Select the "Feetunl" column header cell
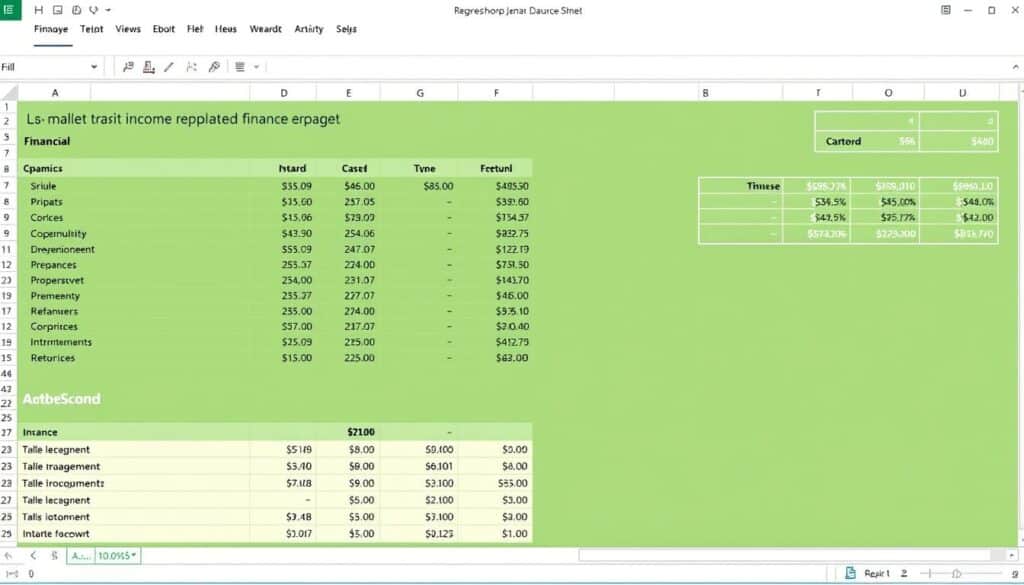The width and height of the screenshot is (1024, 585). tap(496, 168)
